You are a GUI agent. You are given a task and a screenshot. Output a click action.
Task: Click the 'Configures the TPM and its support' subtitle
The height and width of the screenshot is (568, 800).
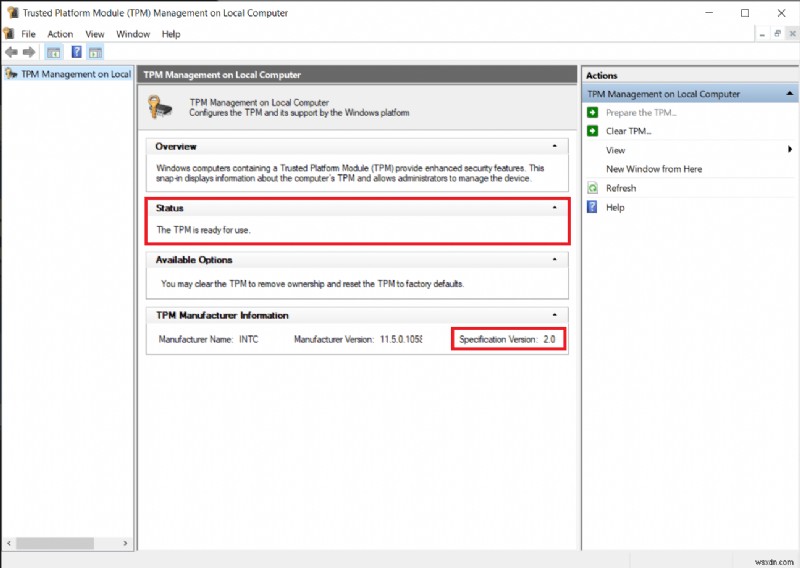pos(299,113)
